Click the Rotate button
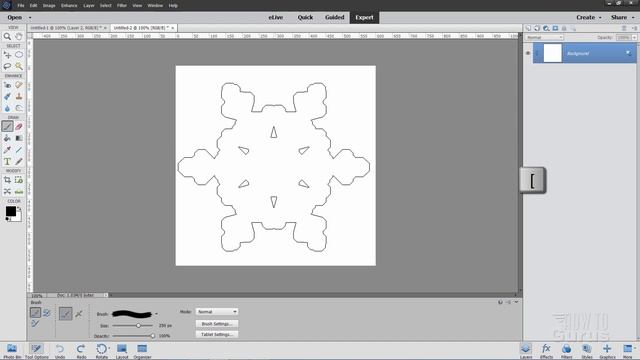 [x=102, y=350]
